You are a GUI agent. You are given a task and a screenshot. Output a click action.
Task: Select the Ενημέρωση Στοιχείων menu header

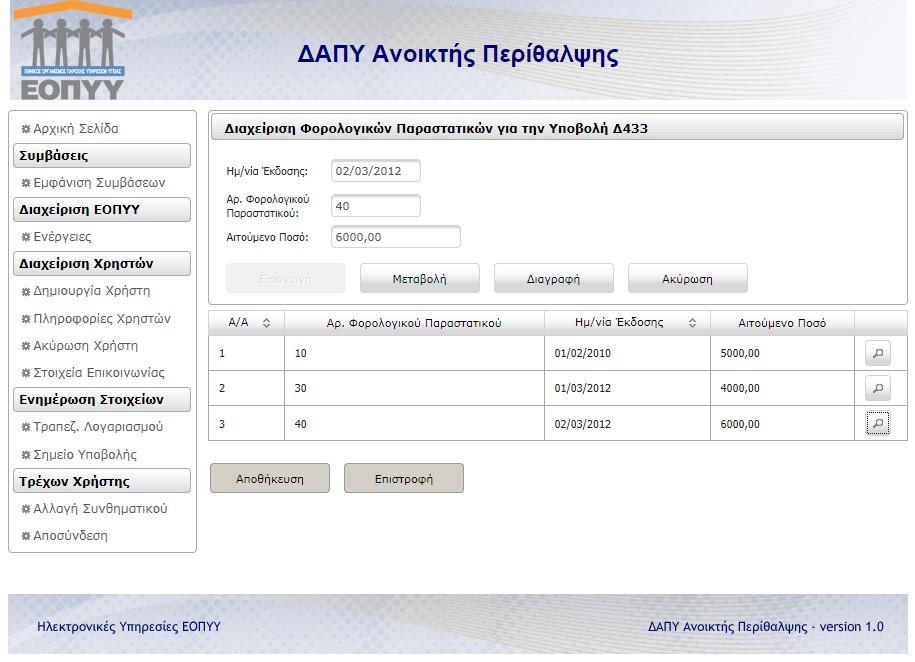(x=102, y=400)
